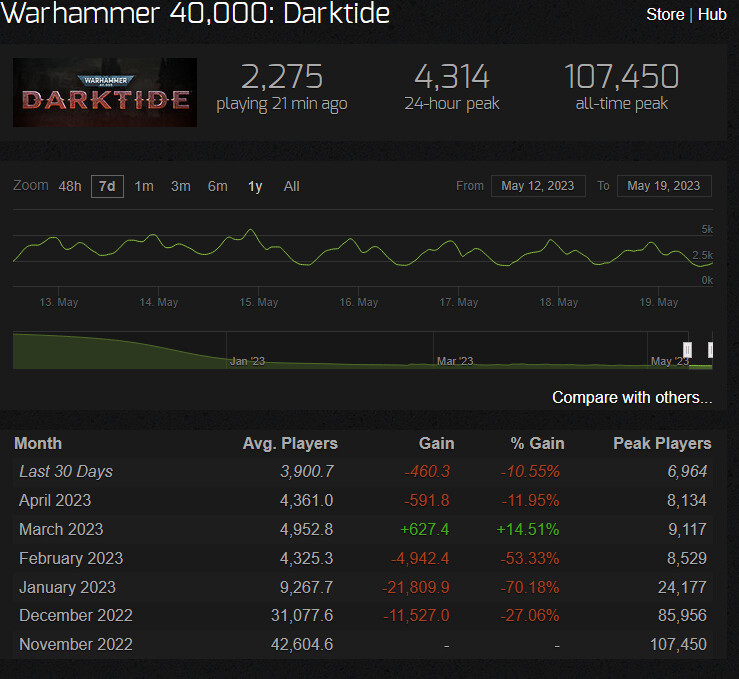Click the 4,314 24-hour peak figure
The image size is (739, 679).
[452, 76]
